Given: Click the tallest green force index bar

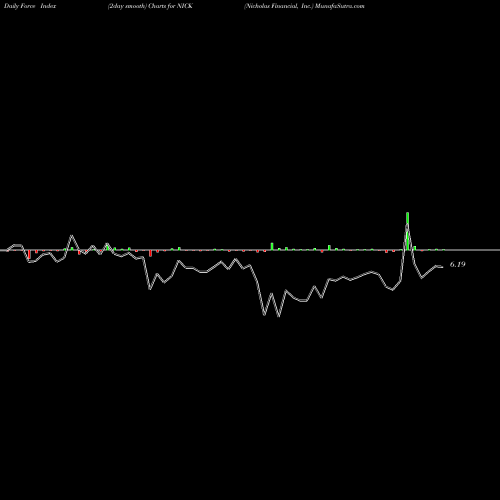Looking at the screenshot, I should [407, 231].
